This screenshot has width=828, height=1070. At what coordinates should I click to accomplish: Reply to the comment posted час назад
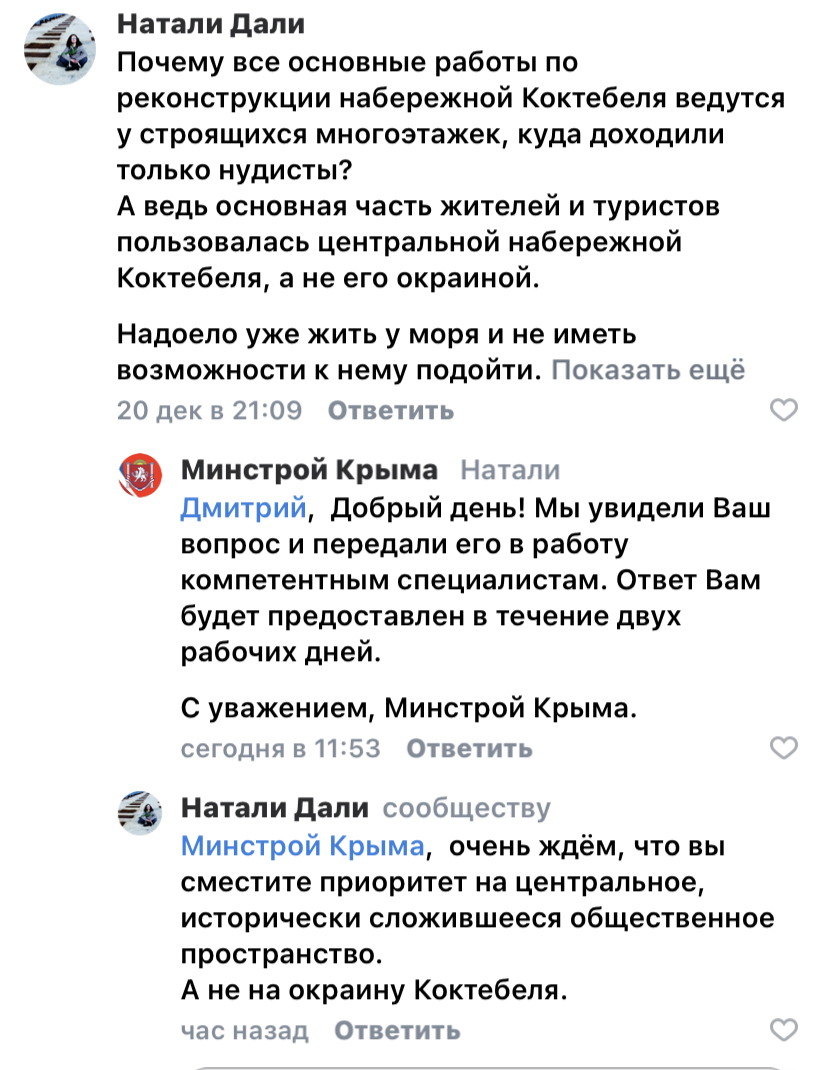click(397, 1030)
